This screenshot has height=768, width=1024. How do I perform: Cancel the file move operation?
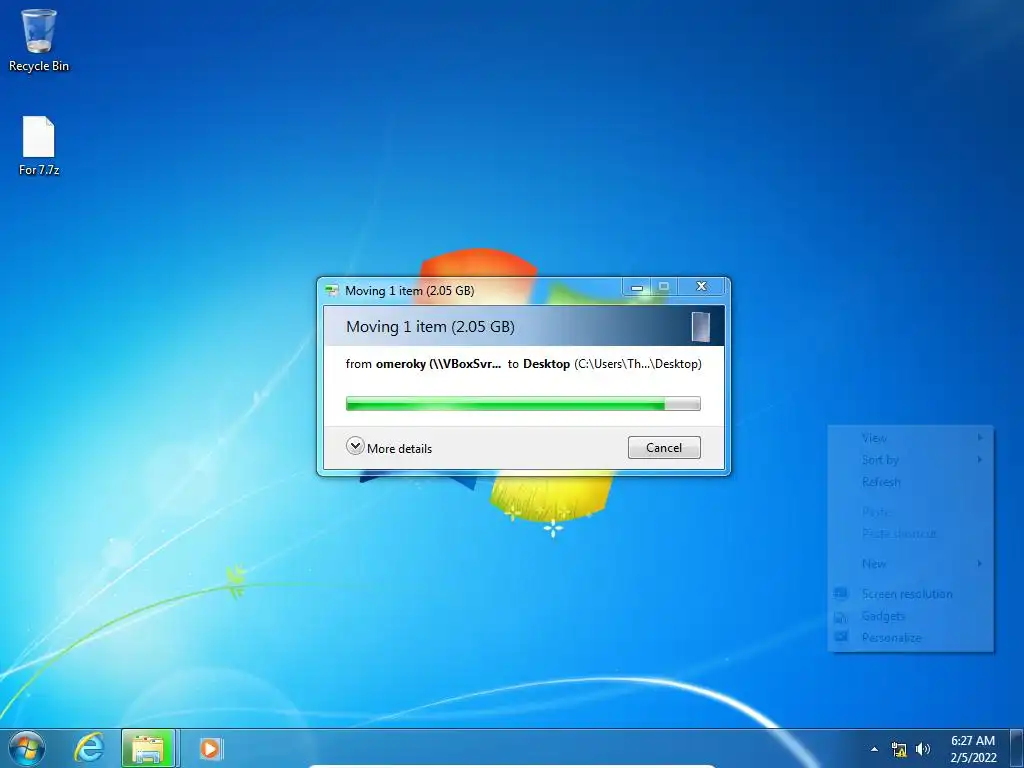click(x=664, y=447)
